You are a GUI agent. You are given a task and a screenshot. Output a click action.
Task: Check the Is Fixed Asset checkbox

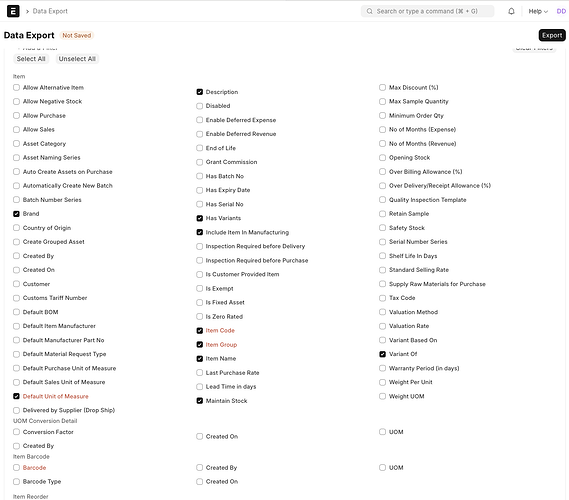tap(200, 302)
